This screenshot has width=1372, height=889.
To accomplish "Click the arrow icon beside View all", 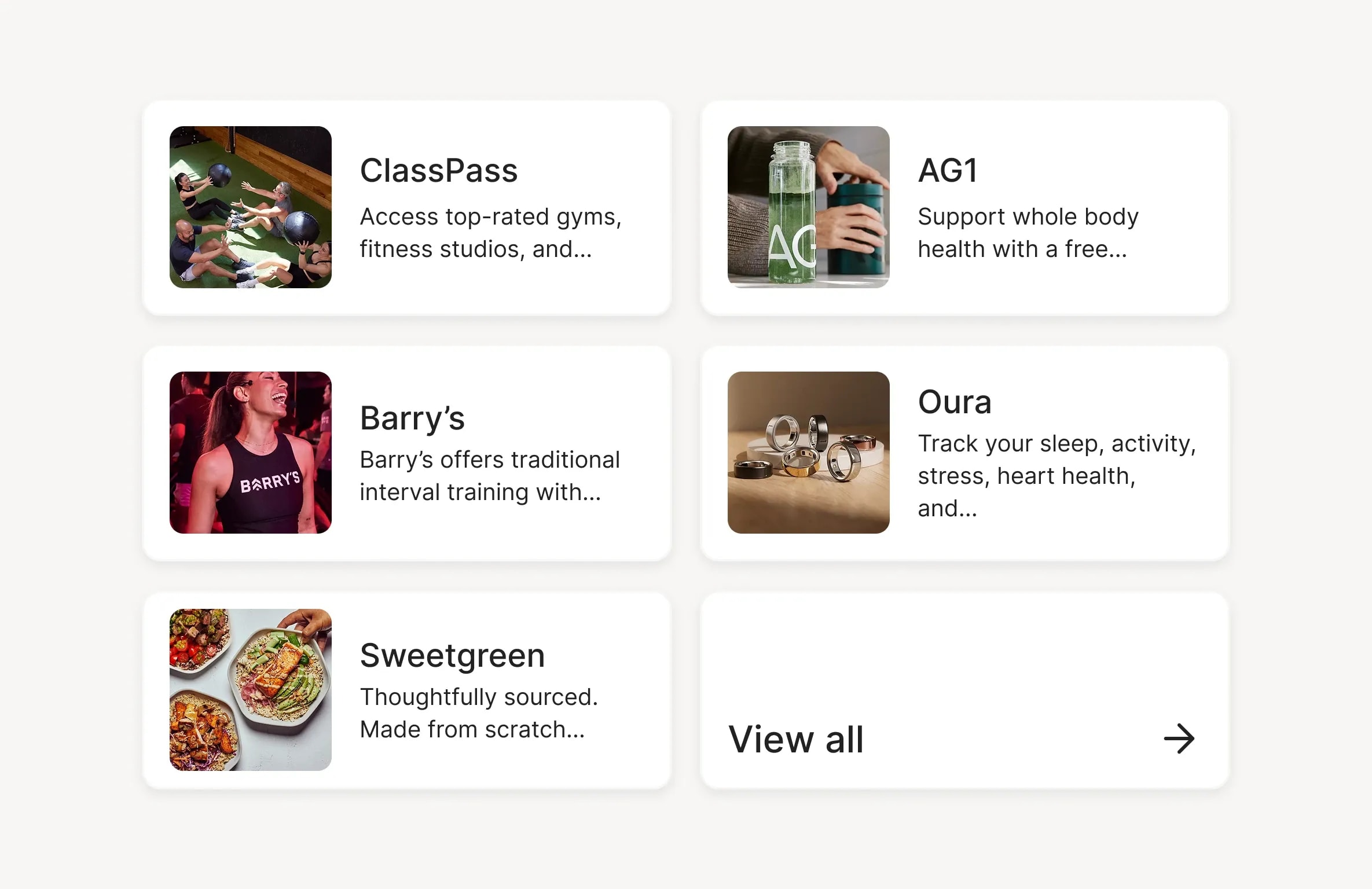I will tap(1179, 739).
